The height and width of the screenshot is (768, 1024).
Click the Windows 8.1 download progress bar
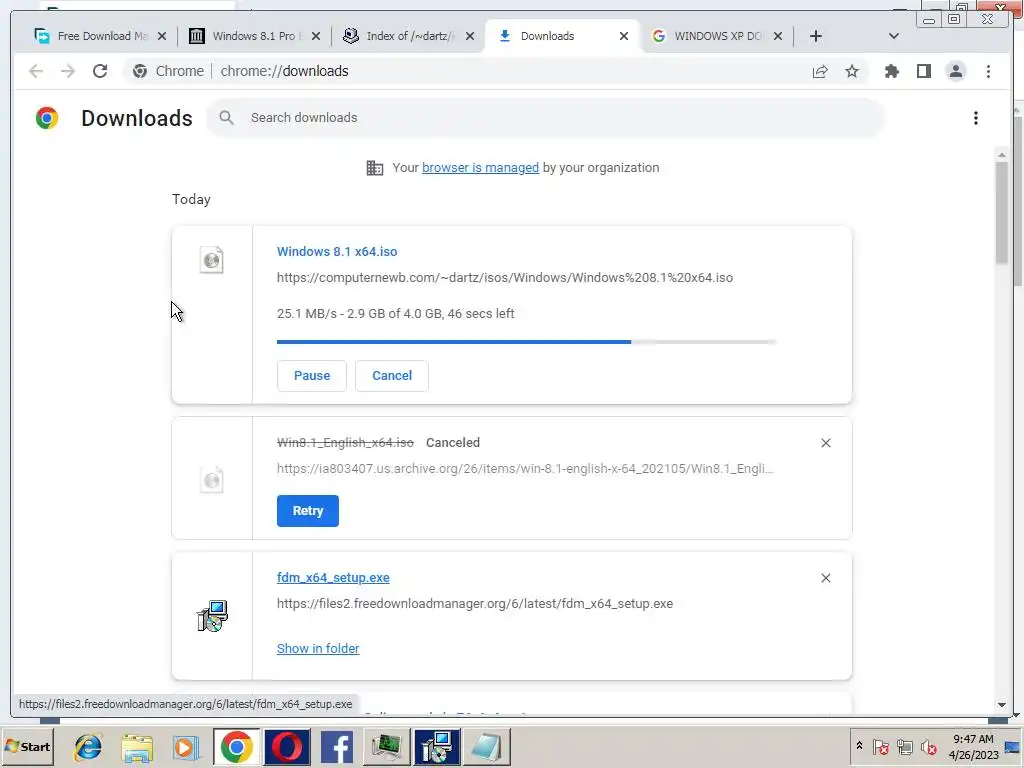(526, 342)
